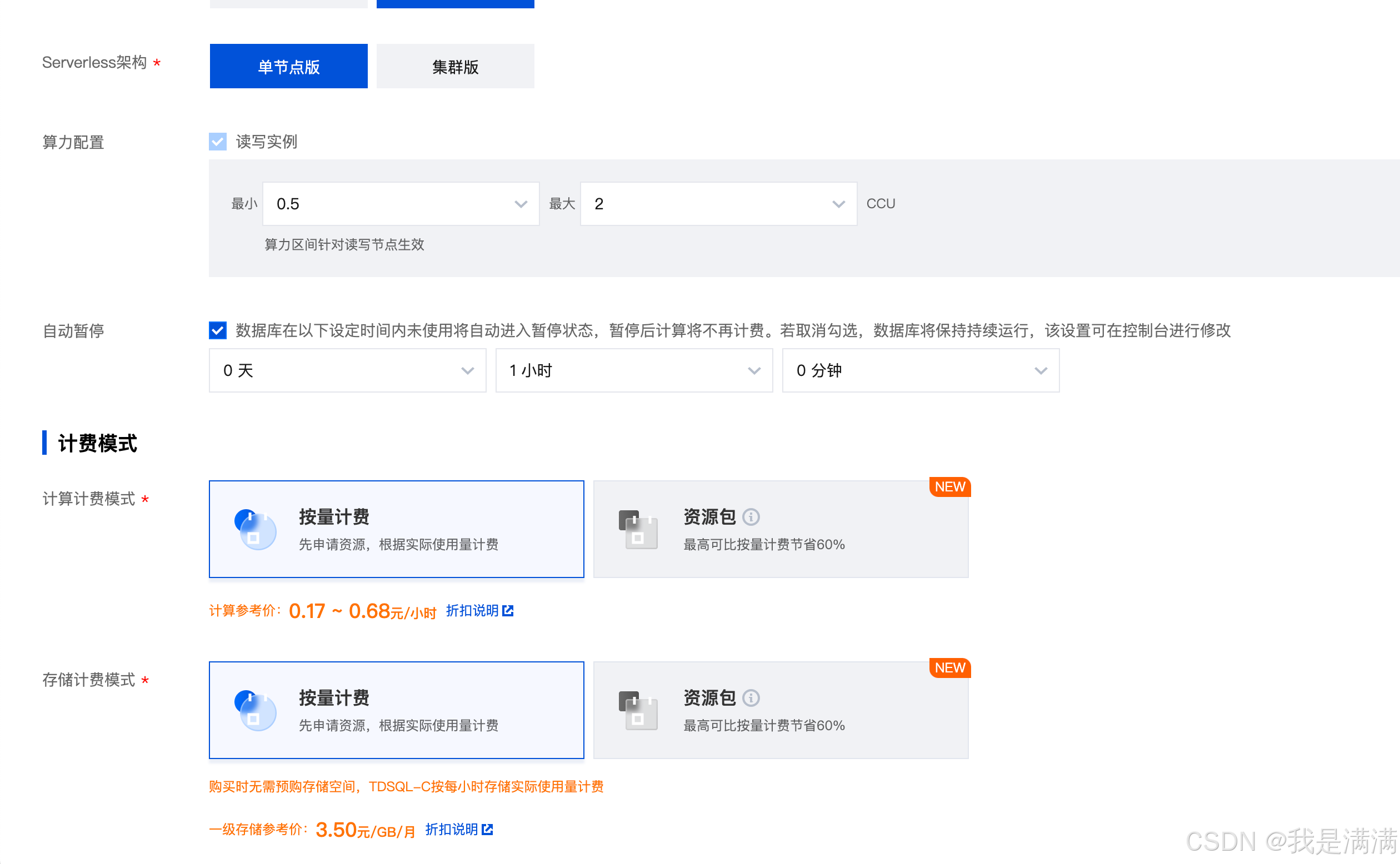Click external link icon after compute 折扣说明
Image resolution: width=1400 pixels, height=864 pixels.
coord(508,611)
